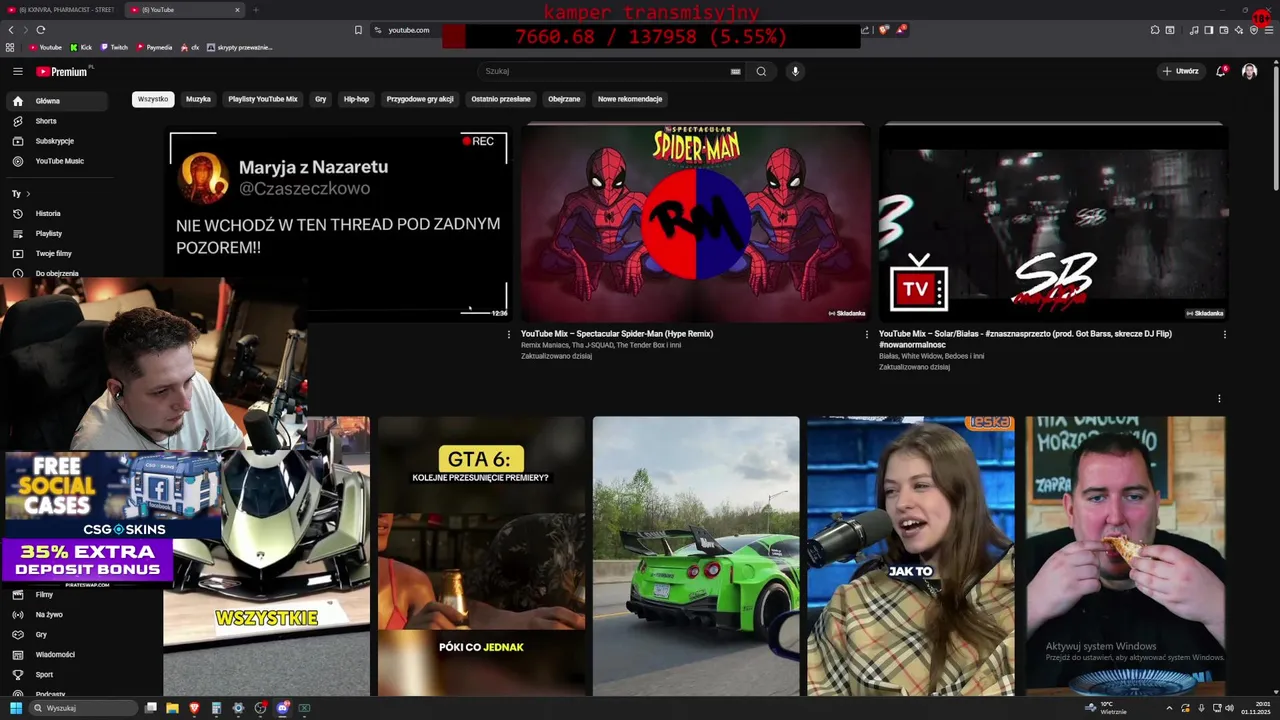Go to Główna in the sidebar
The image size is (1280, 720).
(56, 101)
